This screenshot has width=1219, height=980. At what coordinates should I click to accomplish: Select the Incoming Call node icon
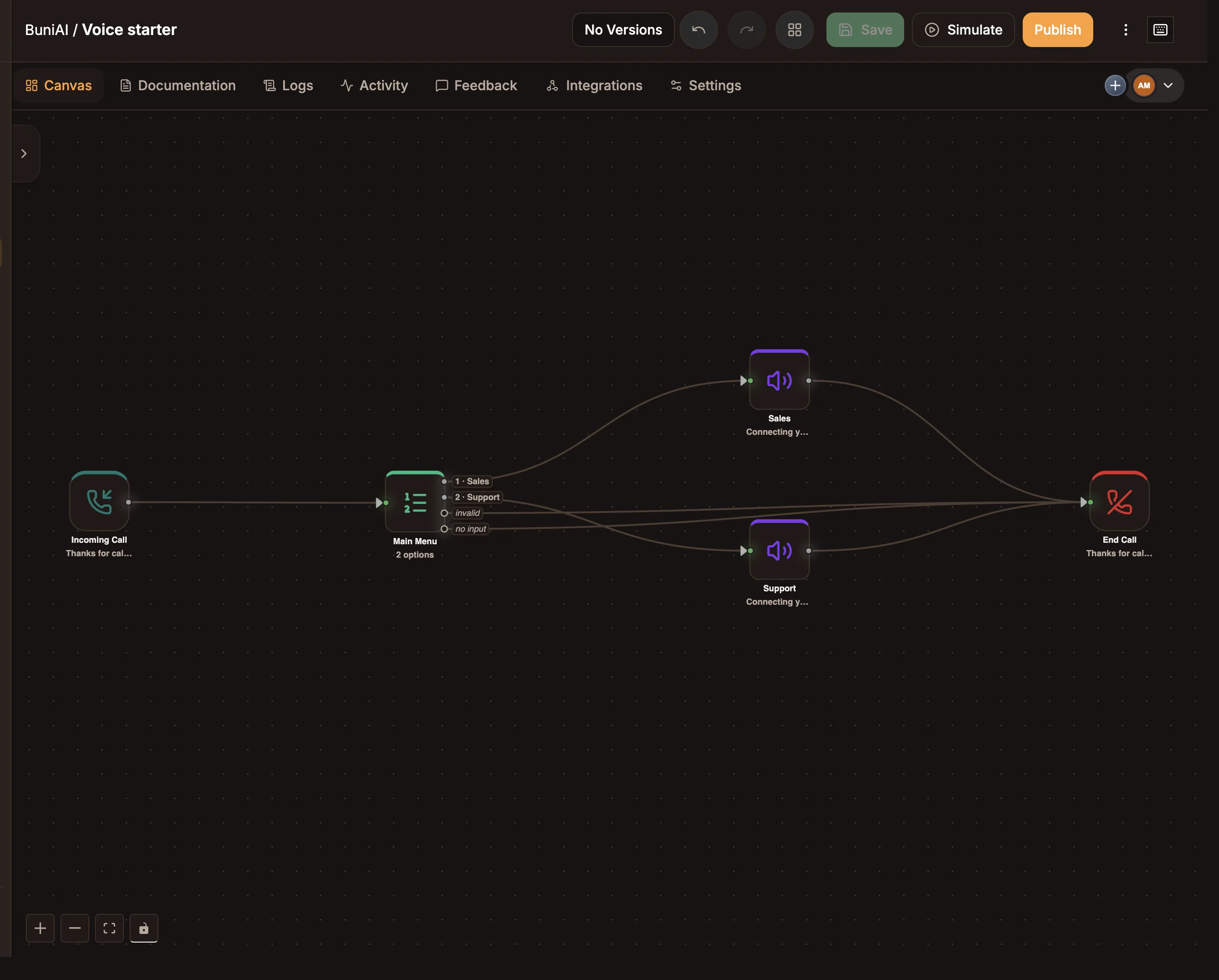tap(99, 501)
